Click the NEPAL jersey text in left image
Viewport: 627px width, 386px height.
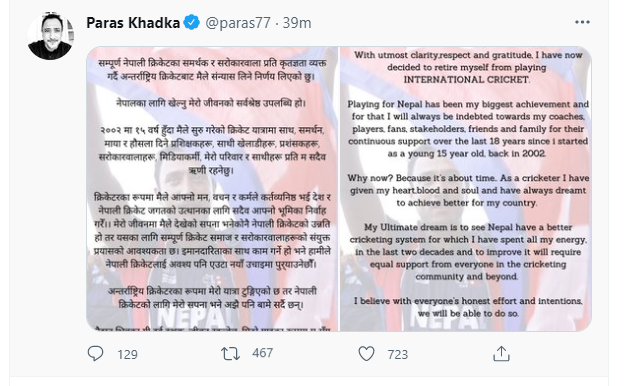click(x=193, y=319)
